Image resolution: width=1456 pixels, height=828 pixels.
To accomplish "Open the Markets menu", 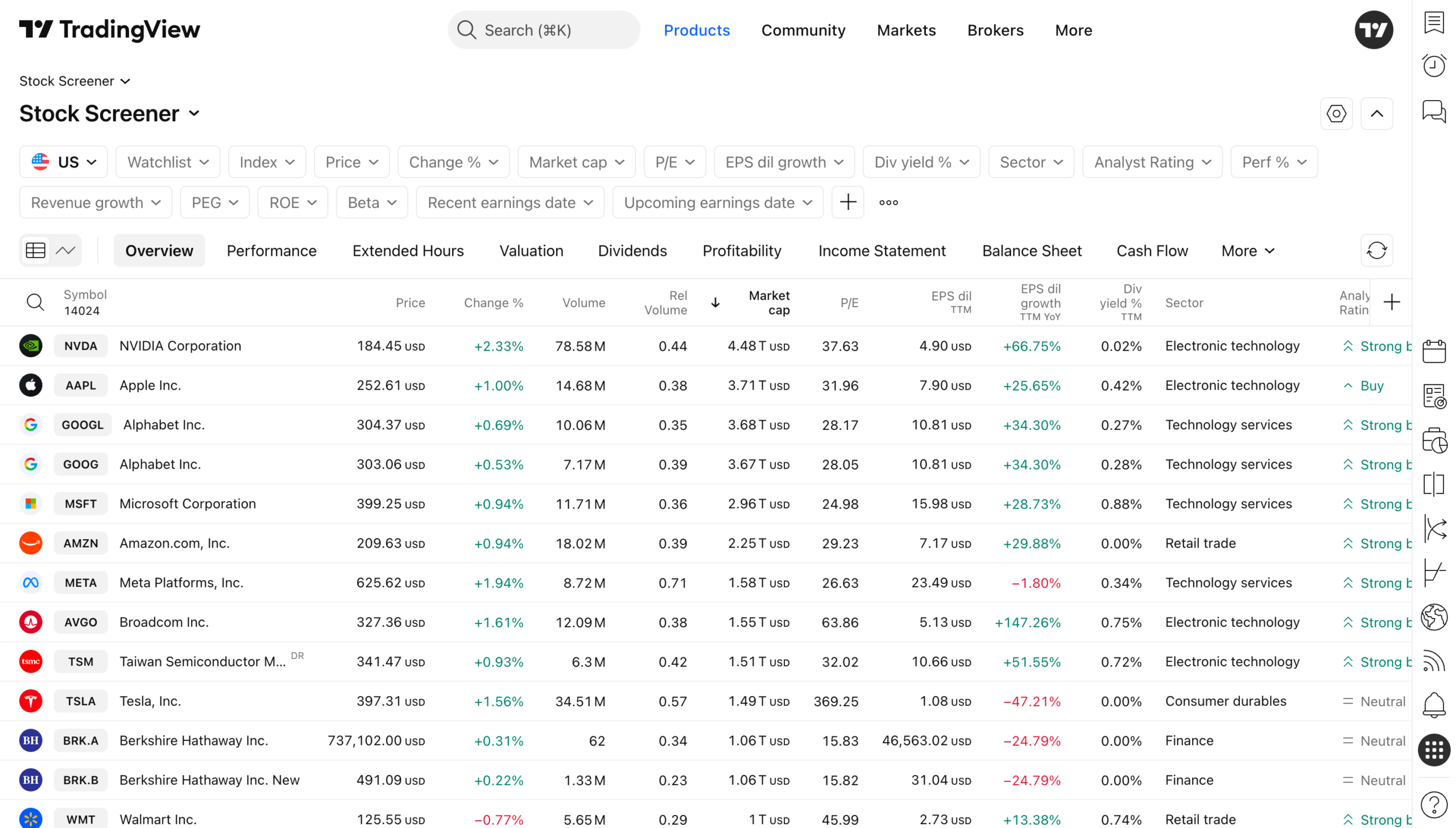I will tap(905, 30).
